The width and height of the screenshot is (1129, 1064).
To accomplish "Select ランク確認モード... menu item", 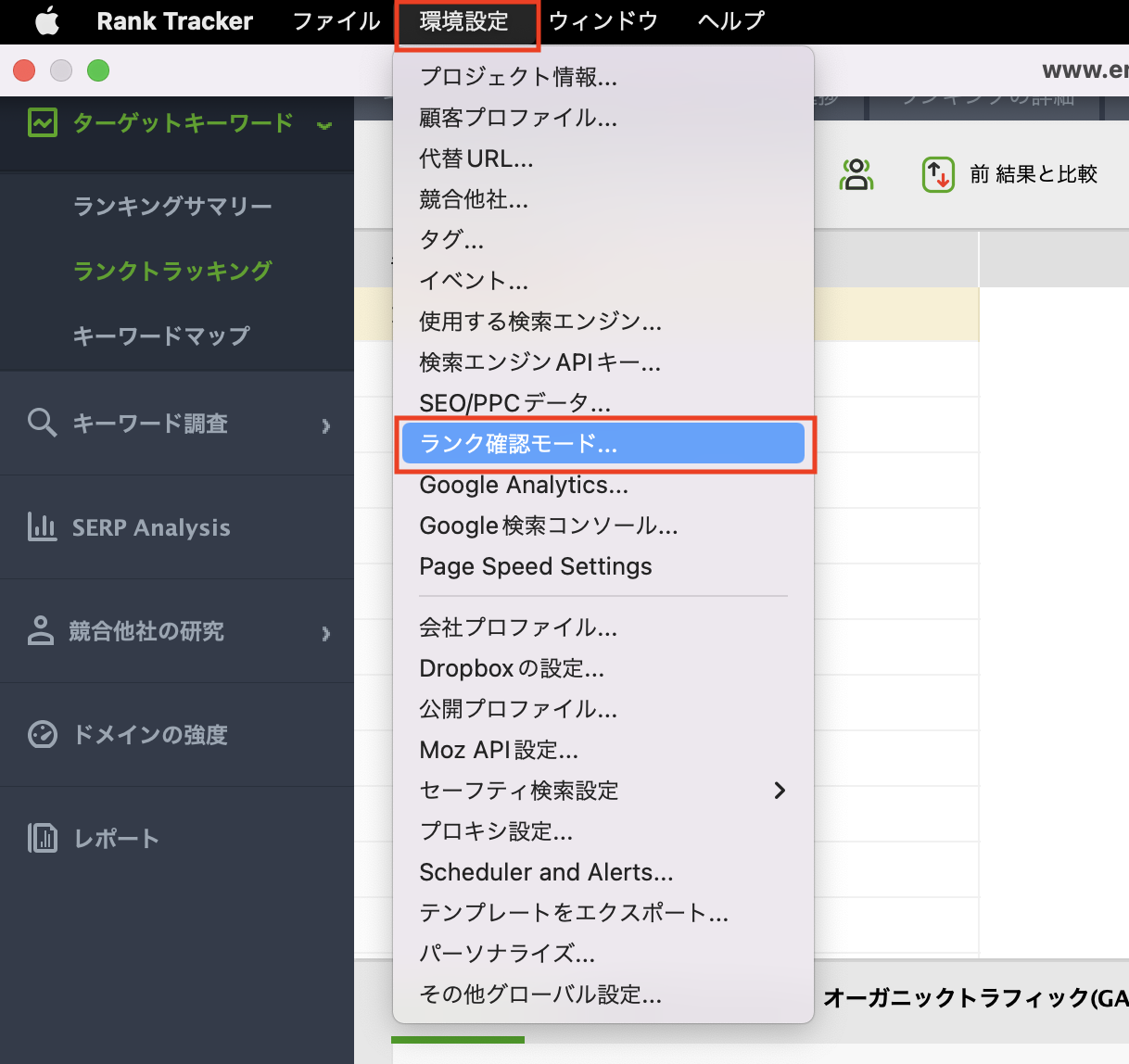I will coord(603,444).
